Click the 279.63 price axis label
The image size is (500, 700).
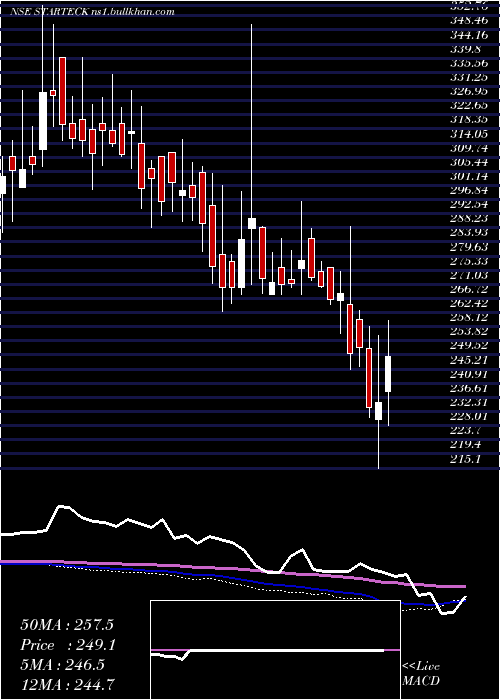[x=468, y=248]
